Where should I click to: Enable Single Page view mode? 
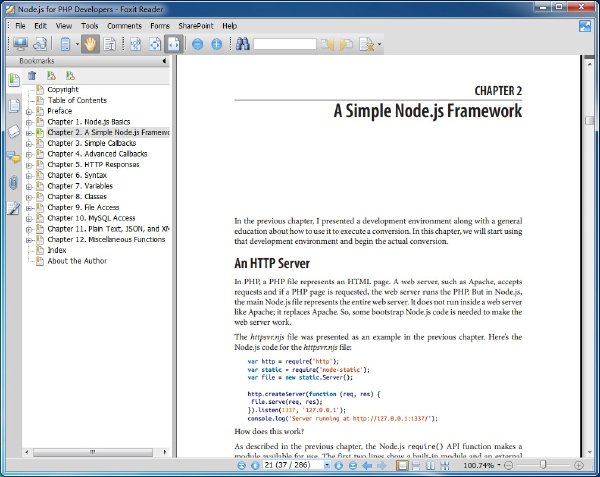(402, 466)
